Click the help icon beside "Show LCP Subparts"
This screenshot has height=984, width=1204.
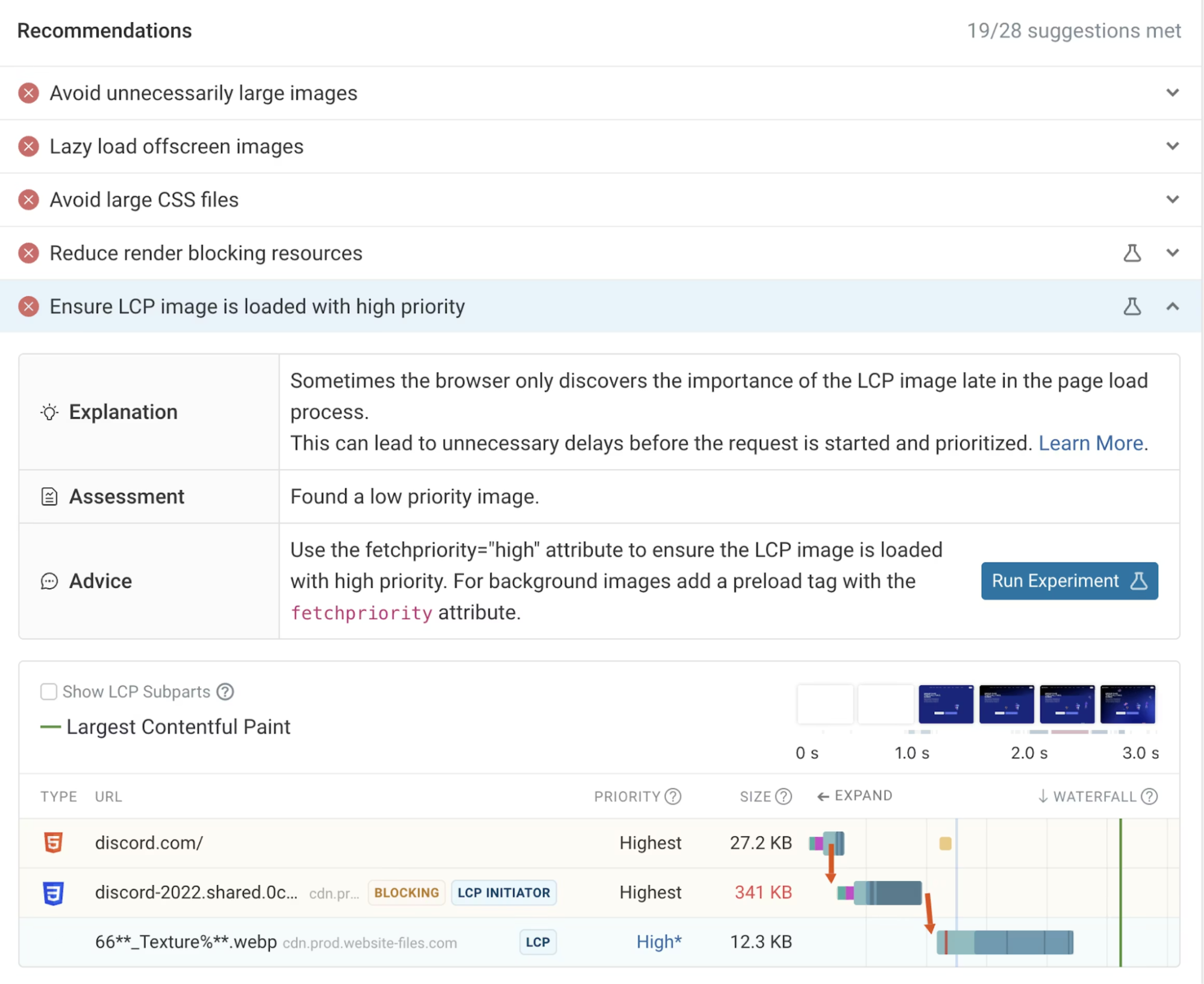(225, 692)
